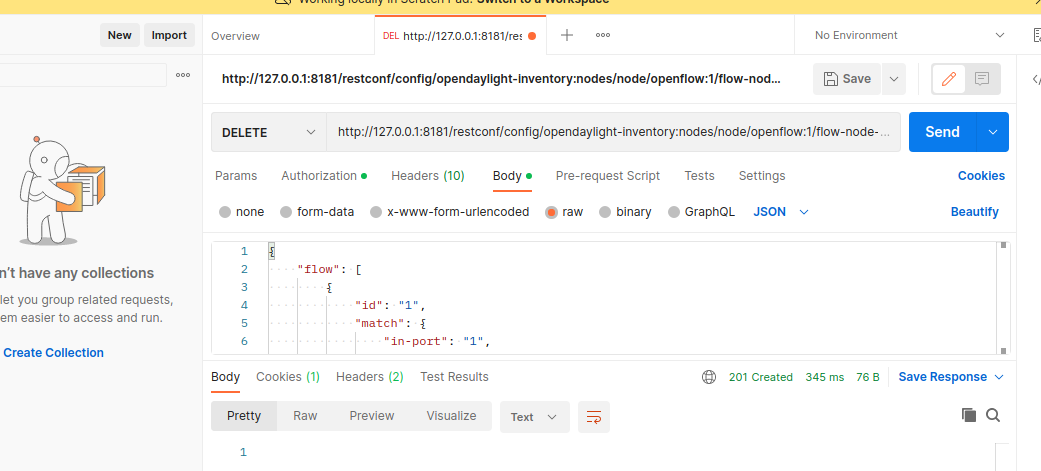Switch to request Headers (10) tab
This screenshot has width=1041, height=471.
coord(428,176)
